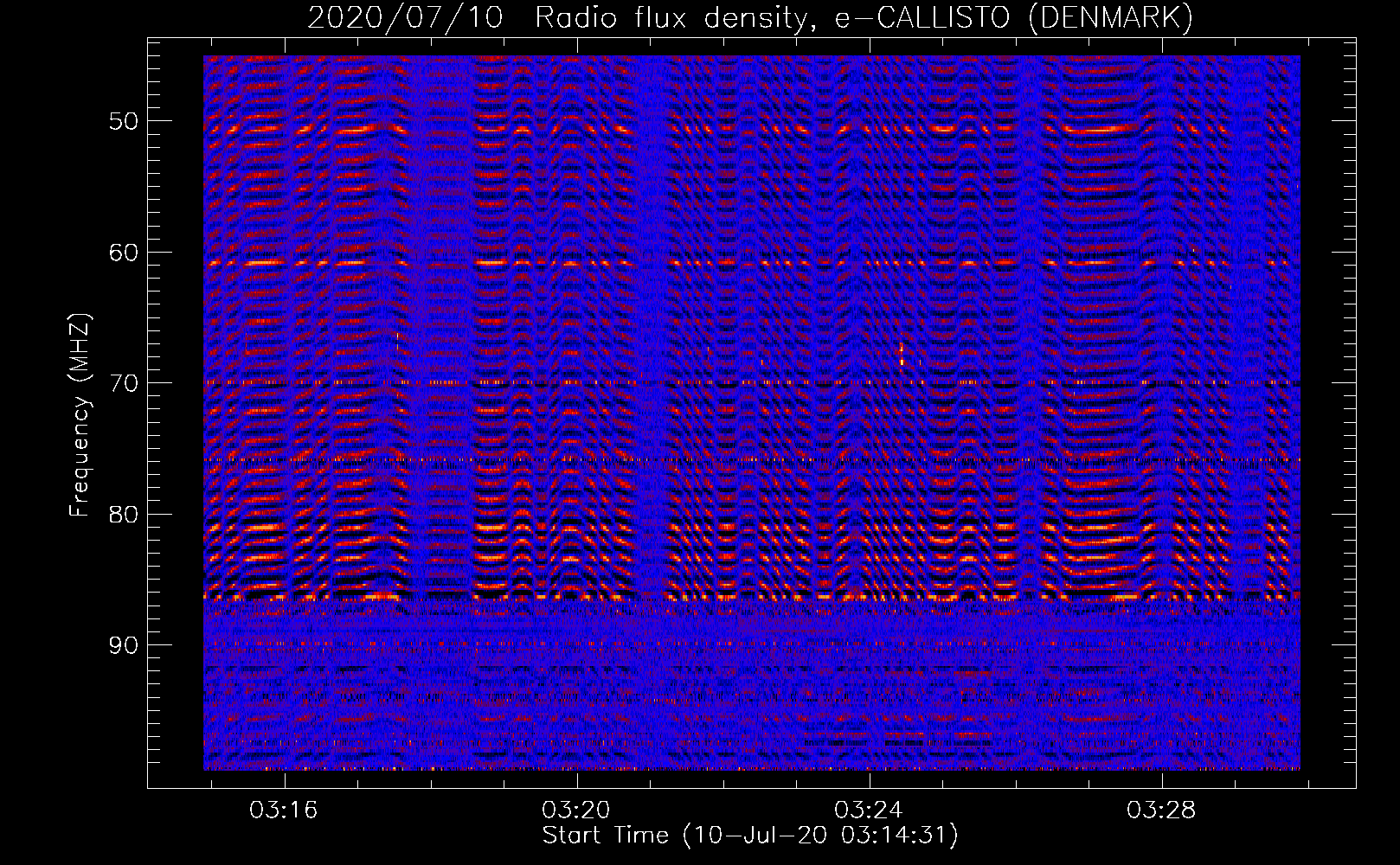Click the 'Start Time (10-Jul-20 03:14:31)' label
Viewport: 1400px width, 865px height.
pos(750,836)
